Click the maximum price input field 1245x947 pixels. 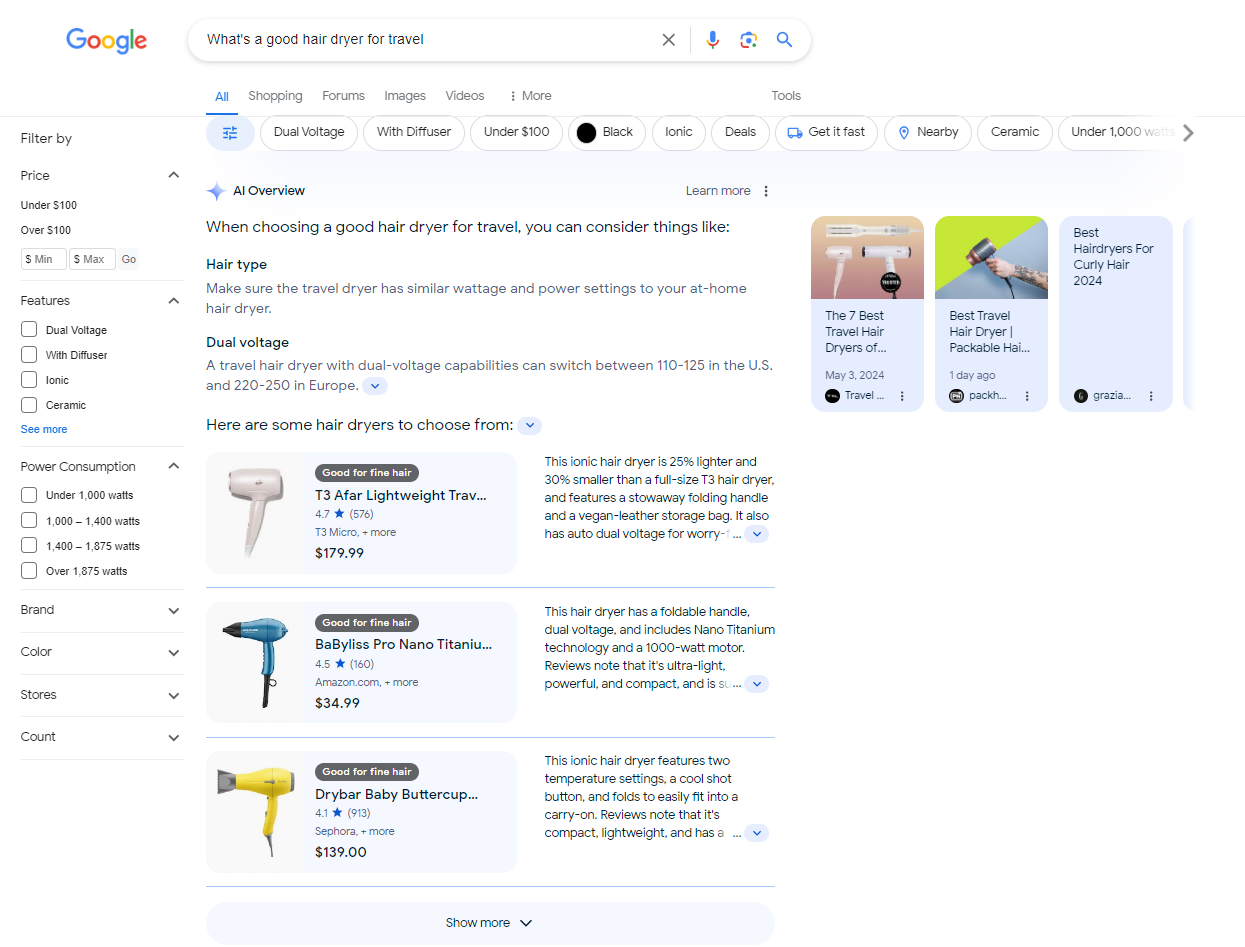tap(93, 259)
